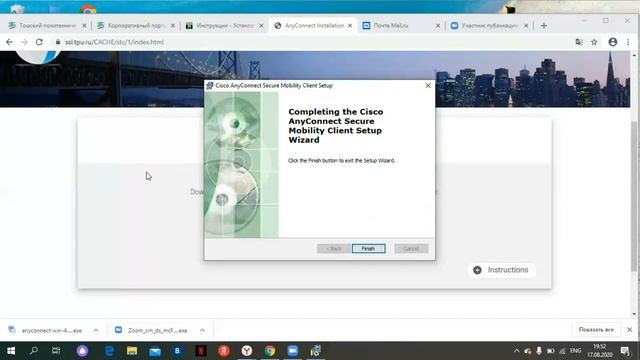
Task: Open network status in system tray
Action: click(562, 351)
